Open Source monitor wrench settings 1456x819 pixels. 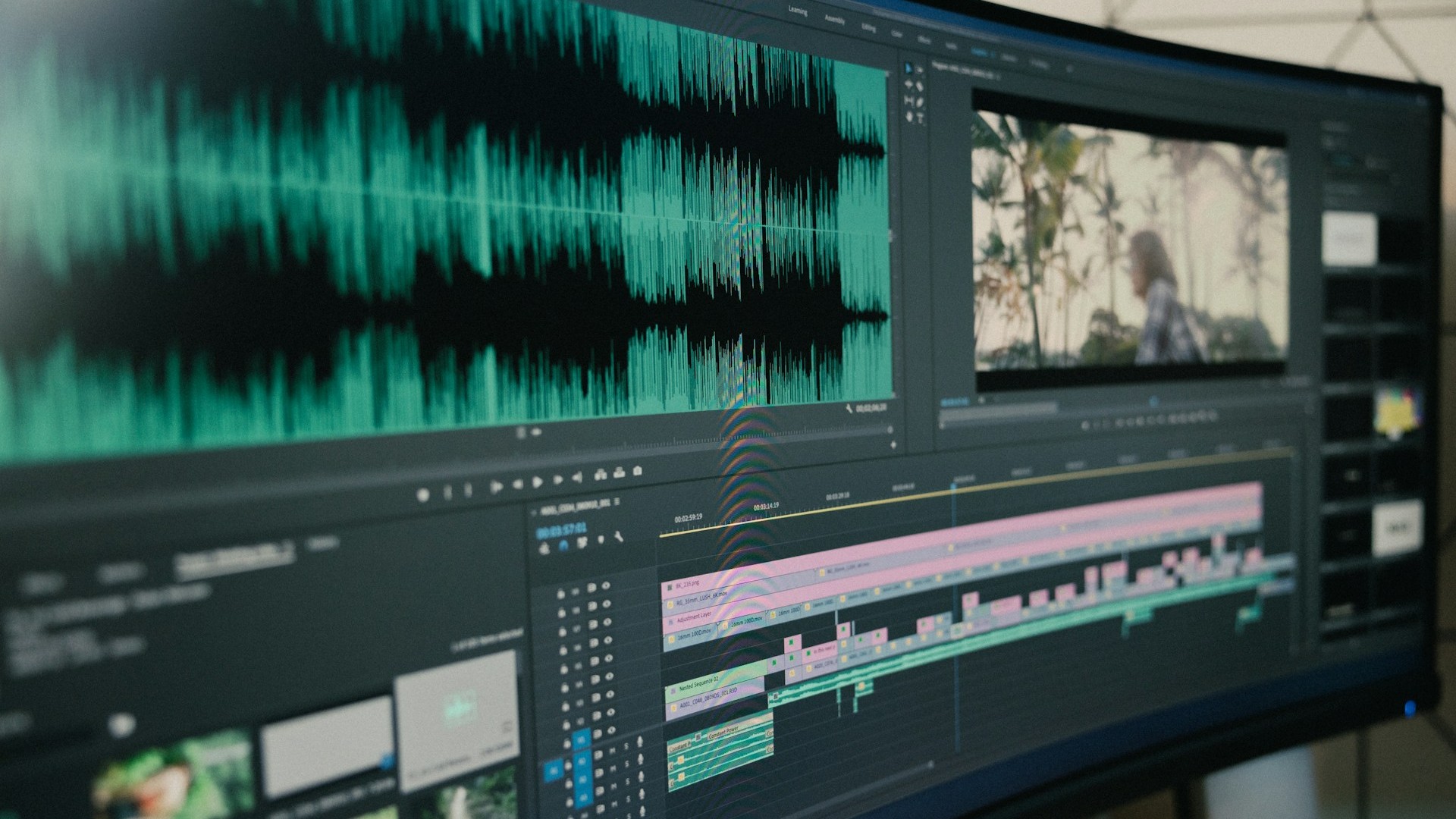click(849, 409)
